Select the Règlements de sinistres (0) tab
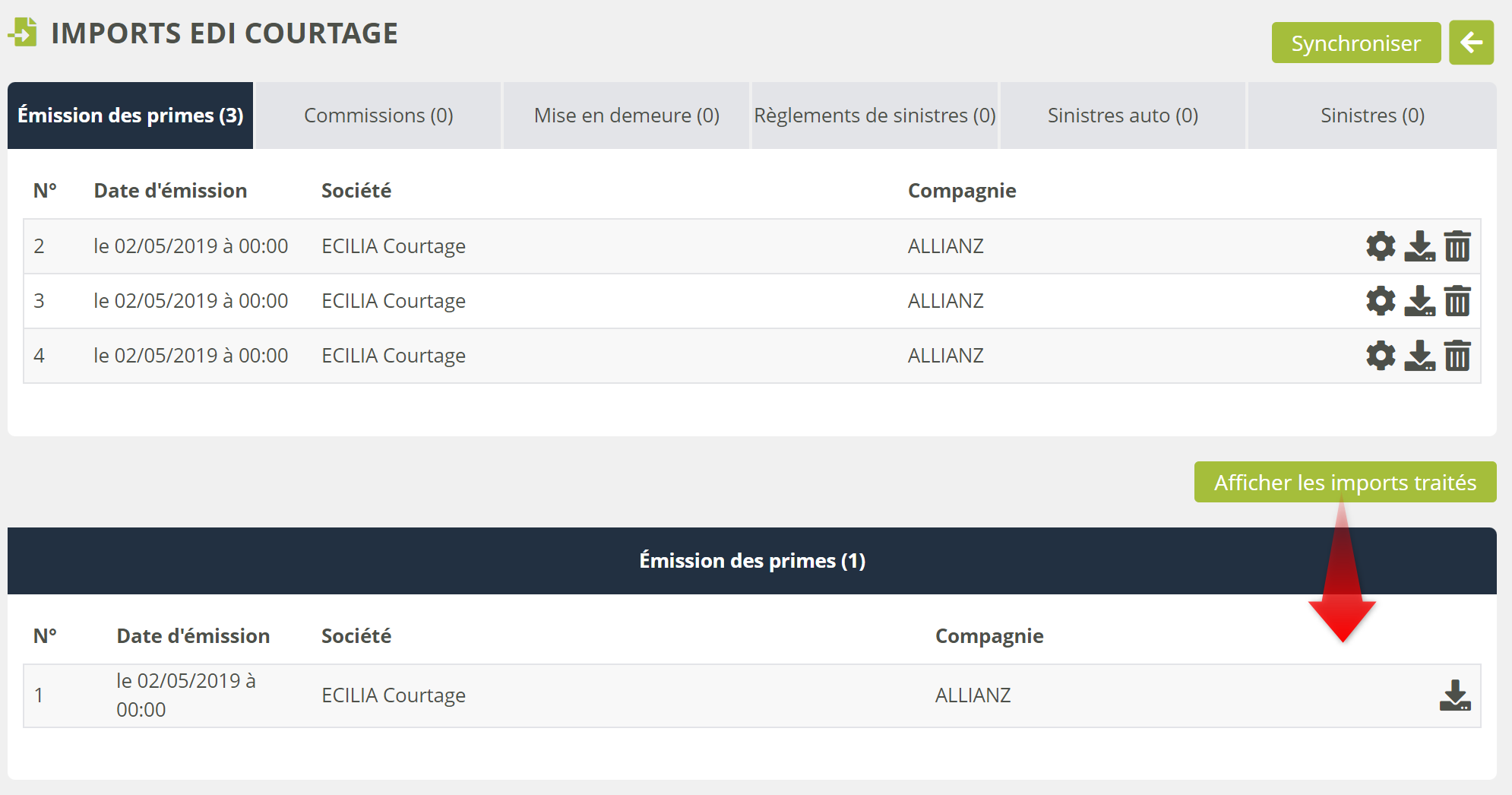 [875, 116]
